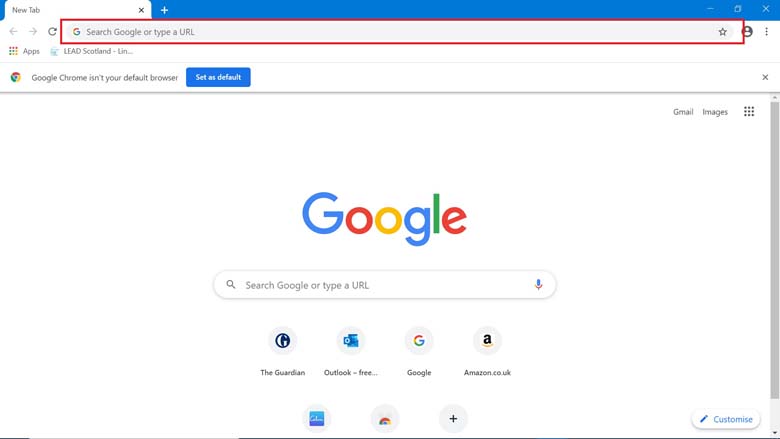
Task: Open the Images link
Action: [x=715, y=112]
